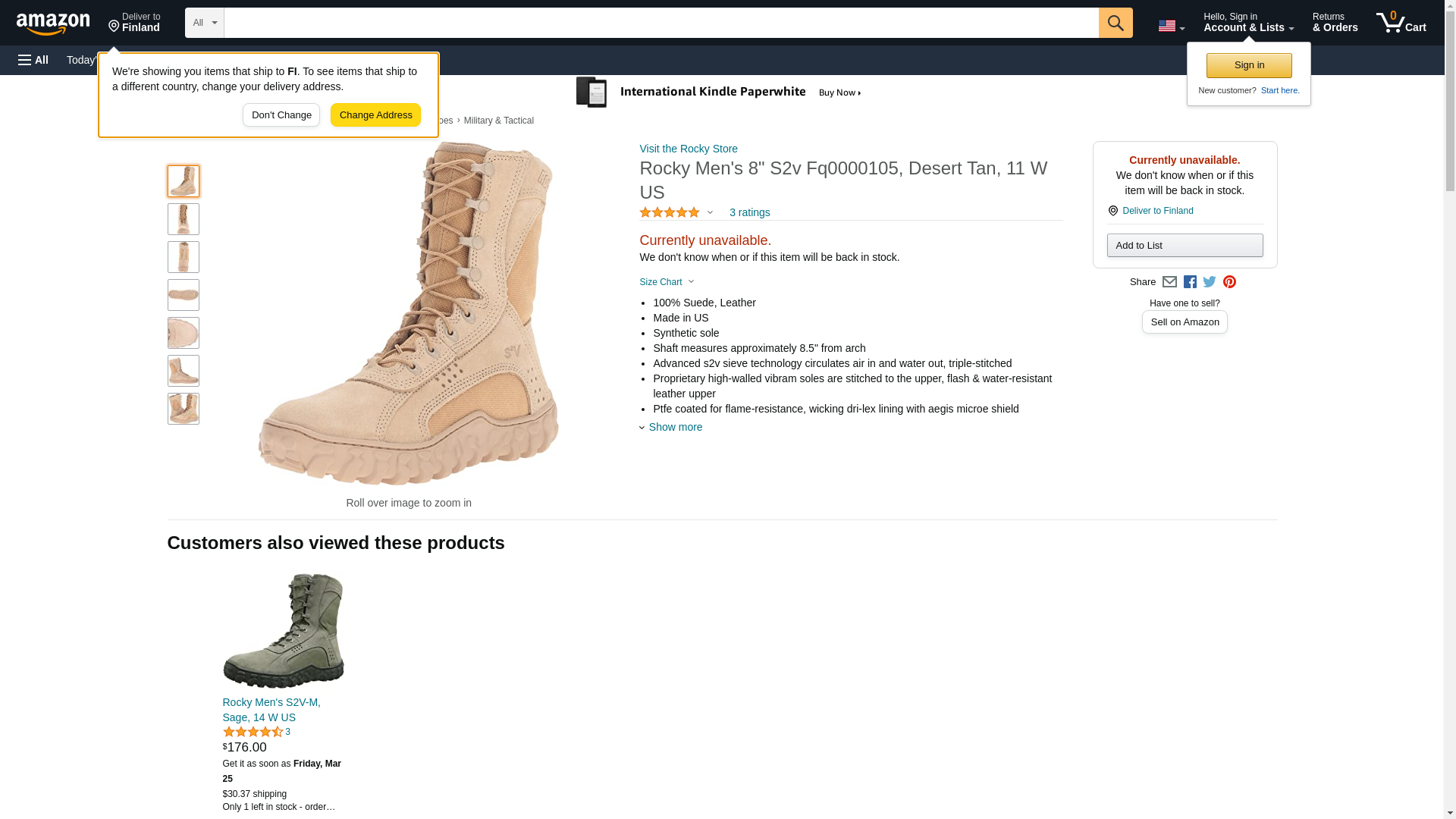Click the Don't Change button
Viewport: 1456px width, 819px height.
281,115
